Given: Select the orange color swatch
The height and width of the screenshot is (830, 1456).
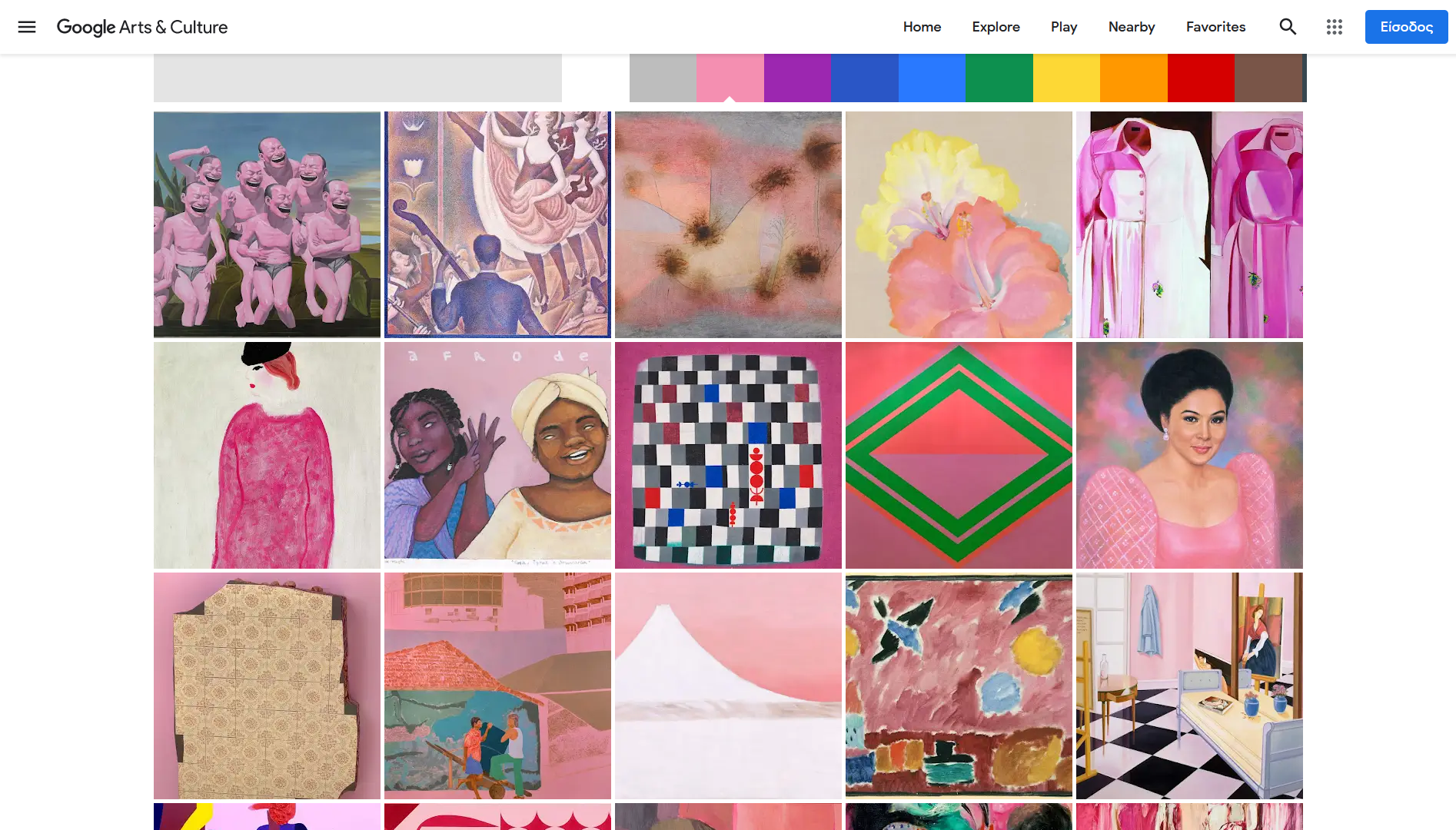Looking at the screenshot, I should 1134,78.
